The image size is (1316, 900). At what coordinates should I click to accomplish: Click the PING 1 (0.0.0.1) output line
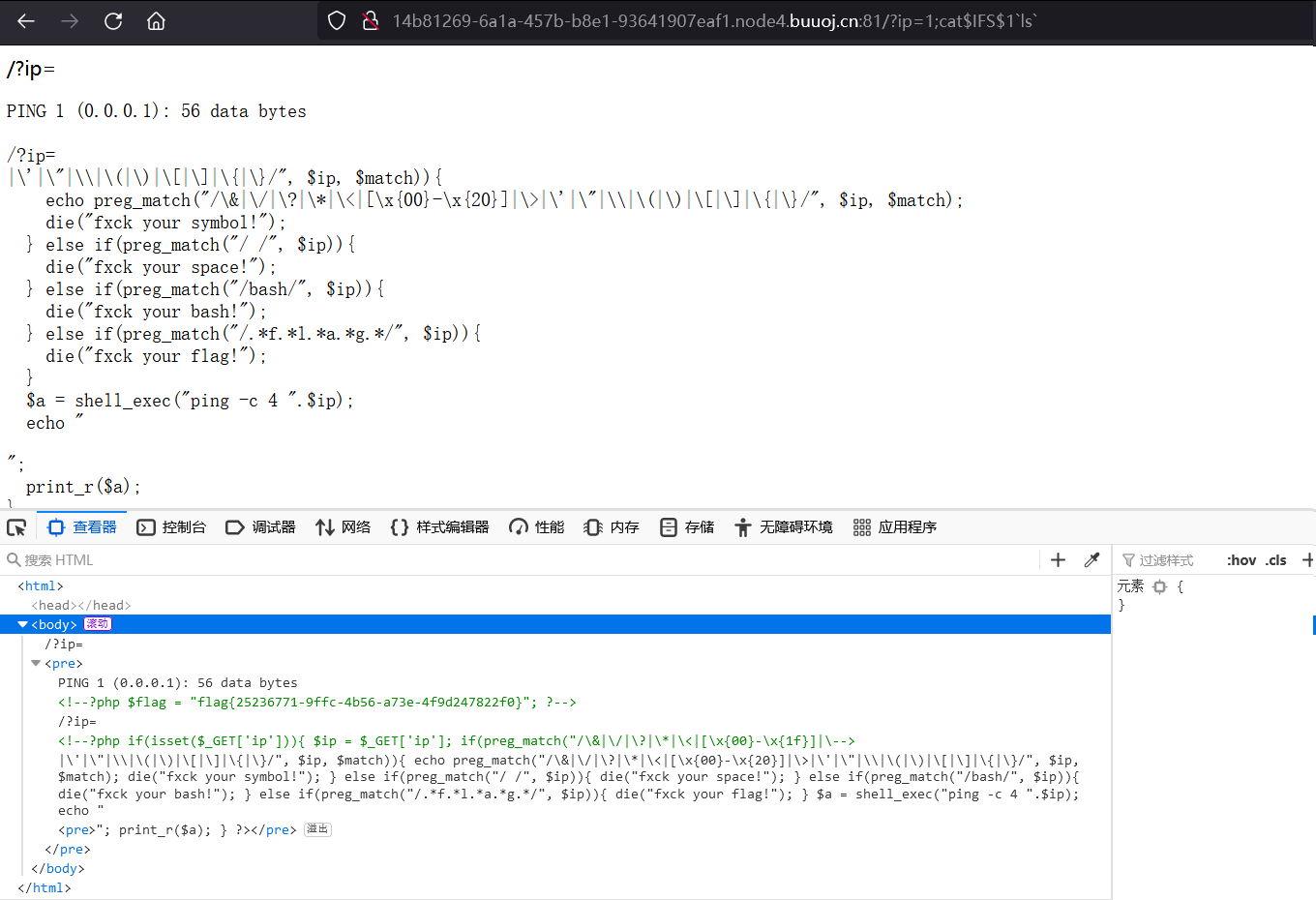[x=157, y=111]
